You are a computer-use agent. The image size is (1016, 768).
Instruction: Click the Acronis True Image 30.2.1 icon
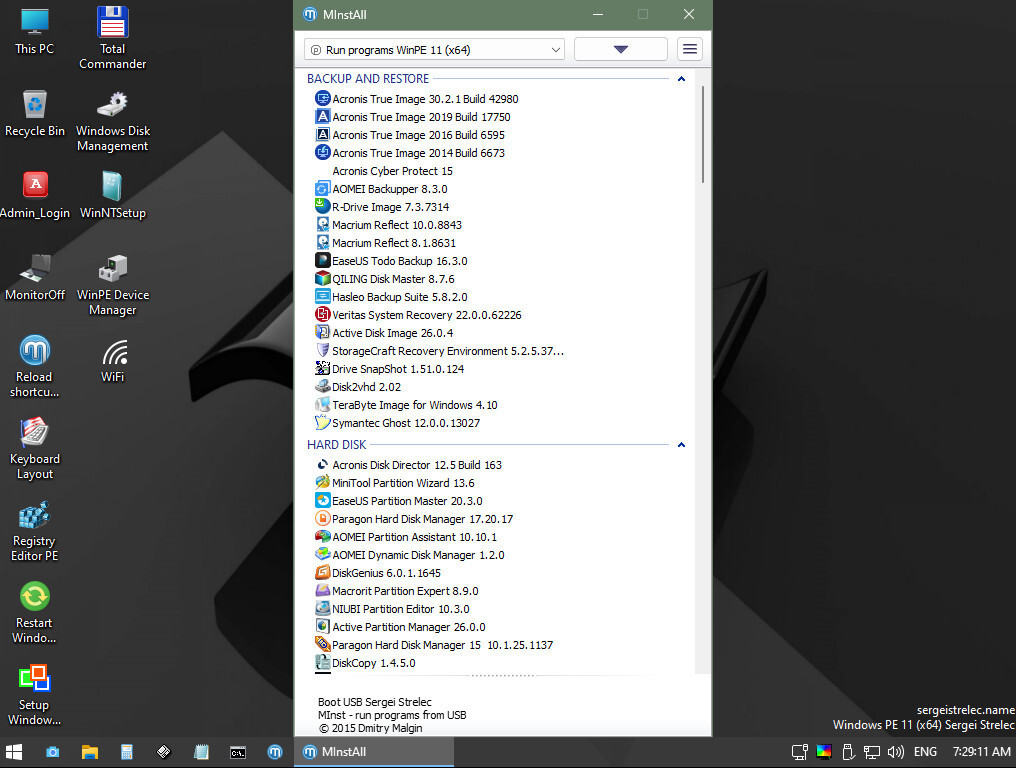click(322, 99)
